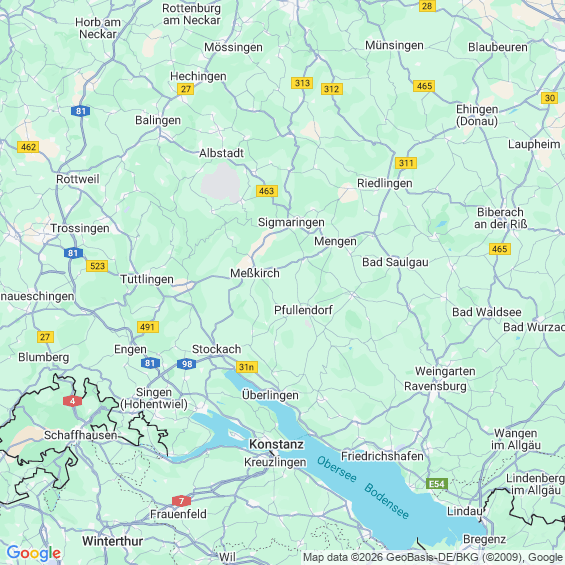Click the red route 7 shield near Frauenfeld

pos(181,501)
